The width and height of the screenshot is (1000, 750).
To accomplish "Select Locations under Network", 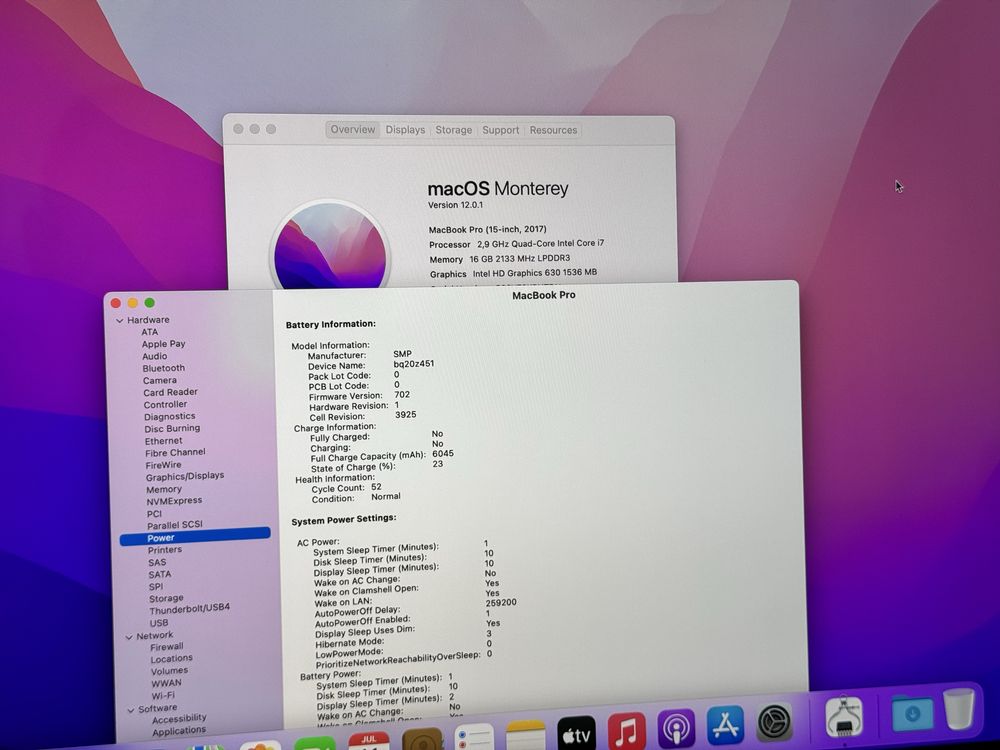I will point(172,659).
